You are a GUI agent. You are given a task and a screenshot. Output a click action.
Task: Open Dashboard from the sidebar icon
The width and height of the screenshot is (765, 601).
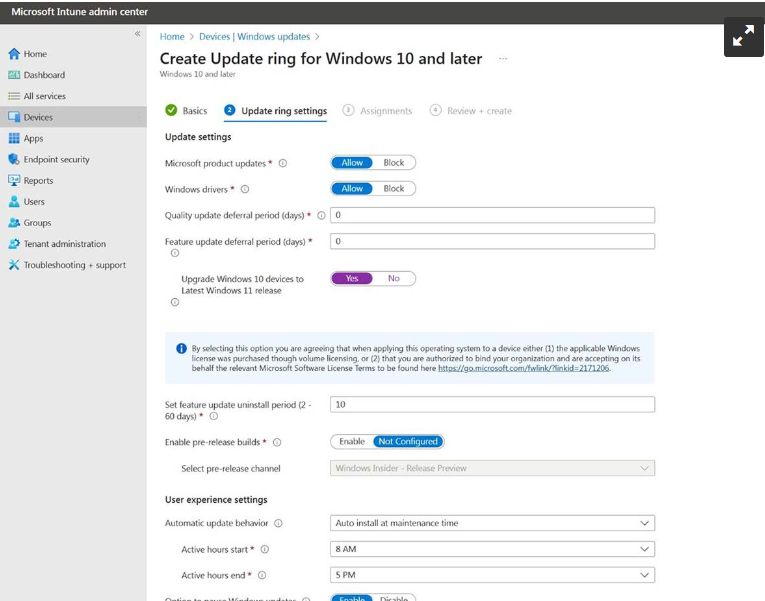tap(14, 75)
